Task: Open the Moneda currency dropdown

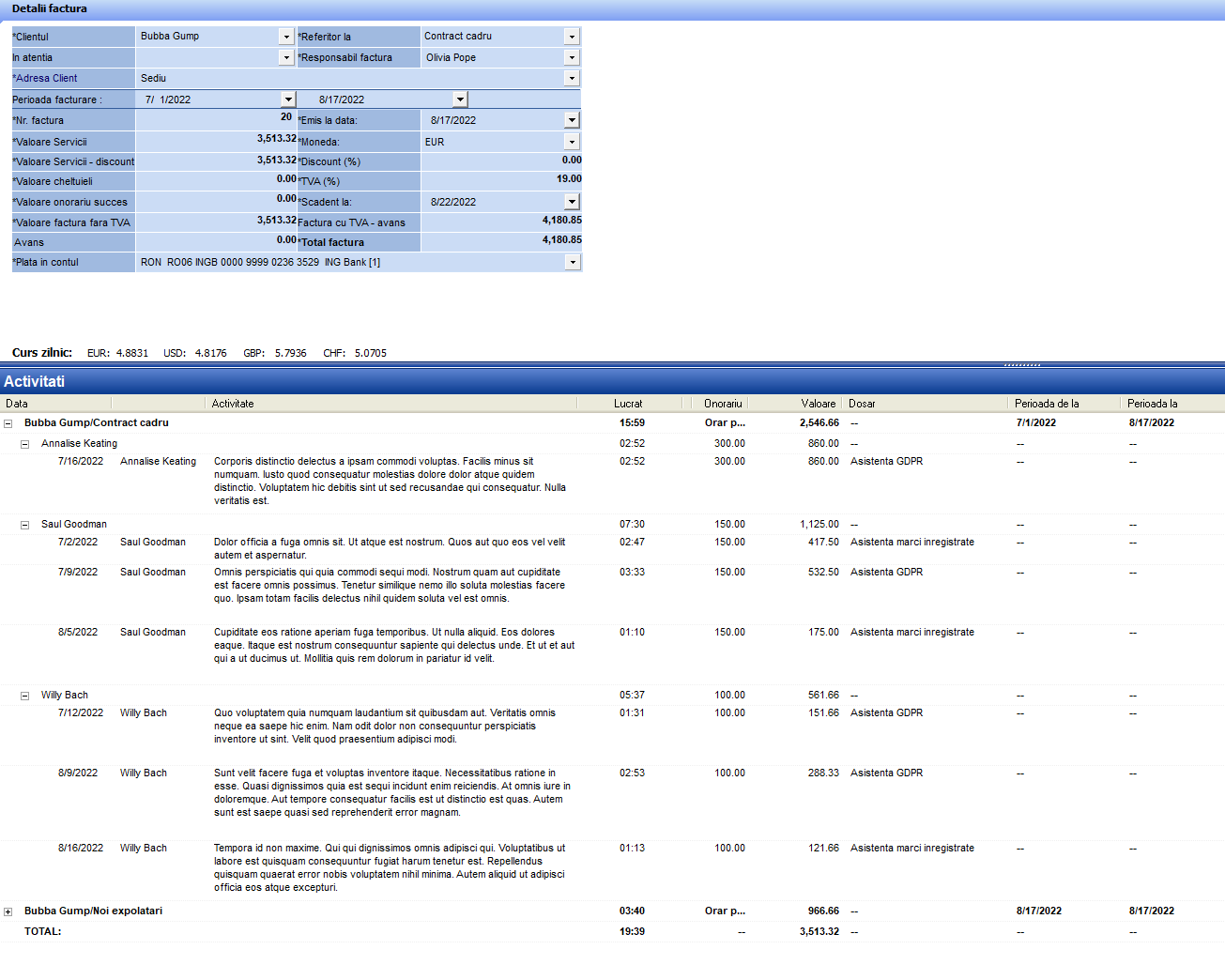Action: coord(572,142)
